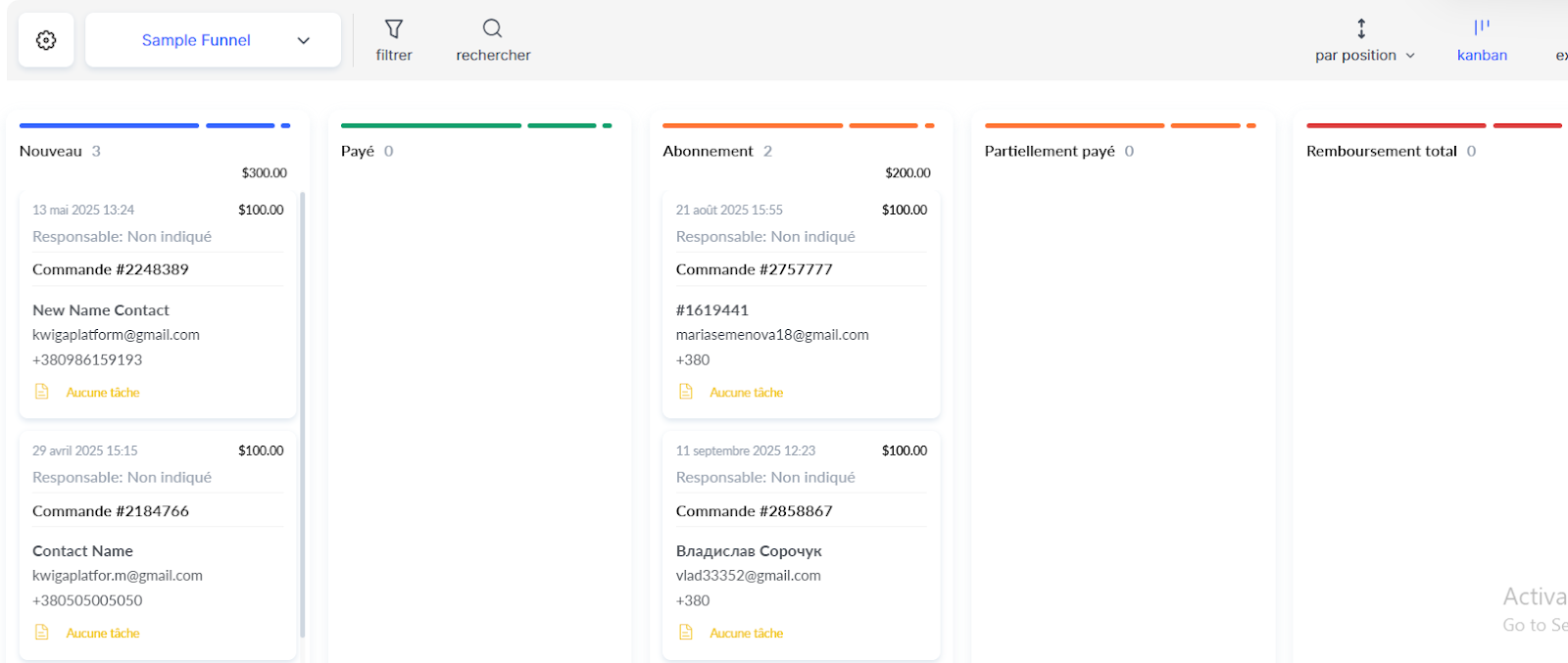
Task: Click the Nouveau column vertical scrollbar
Action: [302, 411]
